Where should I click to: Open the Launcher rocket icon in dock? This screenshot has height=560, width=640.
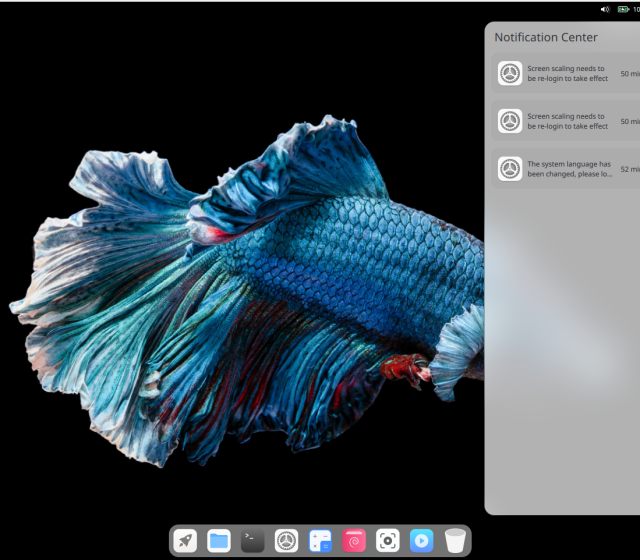(x=185, y=541)
